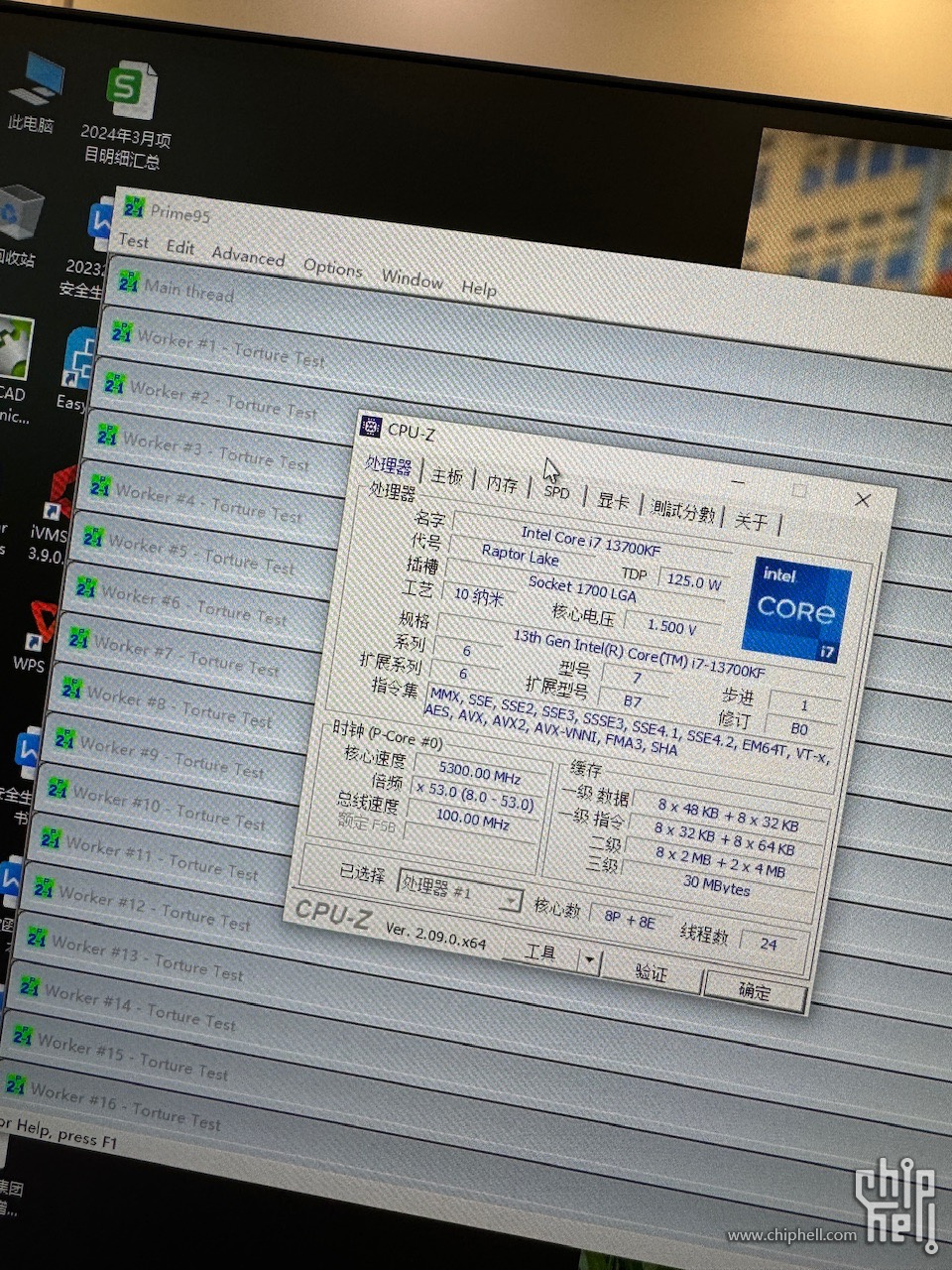Click the 125.0 W TDP value
The width and height of the screenshot is (952, 1270).
click(693, 581)
